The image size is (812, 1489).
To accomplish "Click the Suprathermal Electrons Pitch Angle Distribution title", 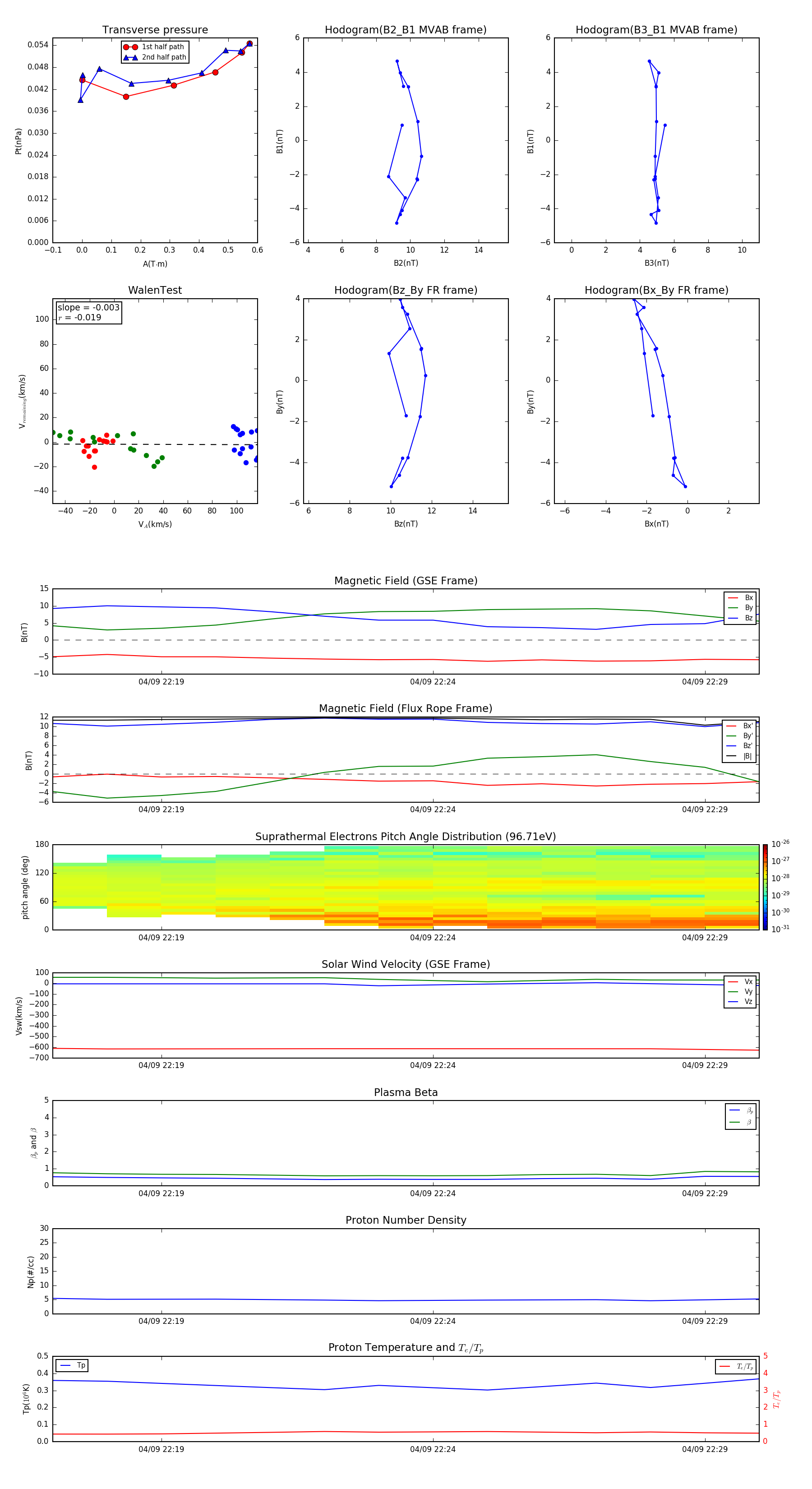I will (x=406, y=837).
